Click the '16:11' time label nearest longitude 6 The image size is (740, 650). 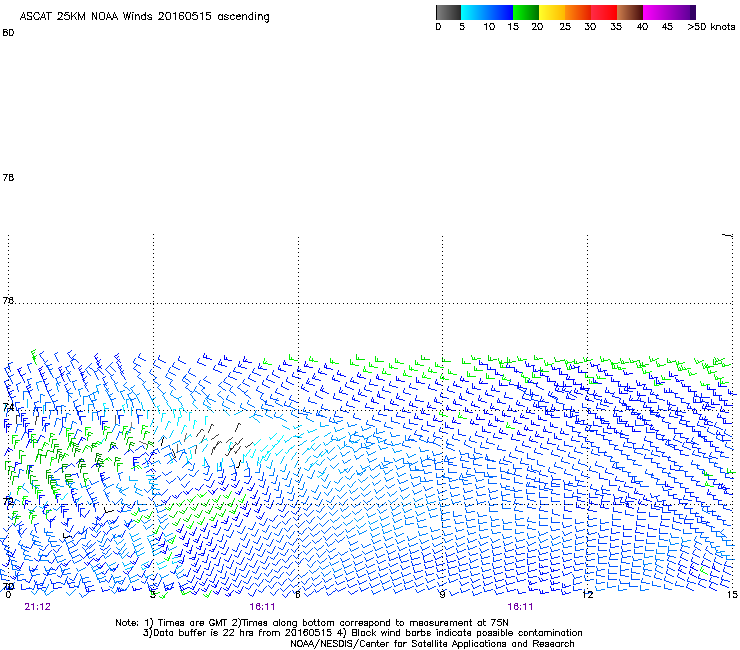[x=262, y=607]
